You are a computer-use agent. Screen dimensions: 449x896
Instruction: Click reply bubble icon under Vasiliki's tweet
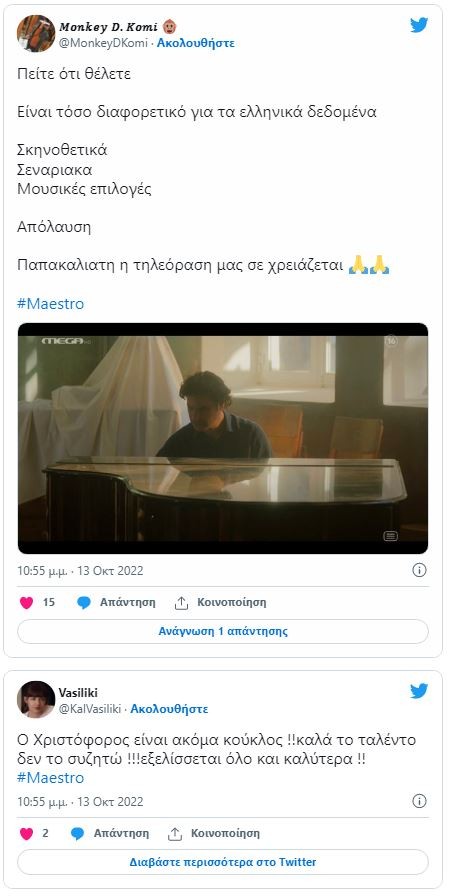tap(78, 833)
